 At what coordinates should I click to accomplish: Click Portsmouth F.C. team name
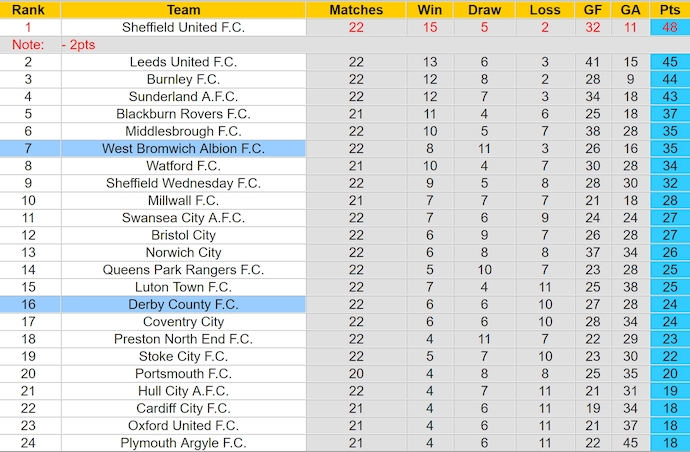(184, 373)
